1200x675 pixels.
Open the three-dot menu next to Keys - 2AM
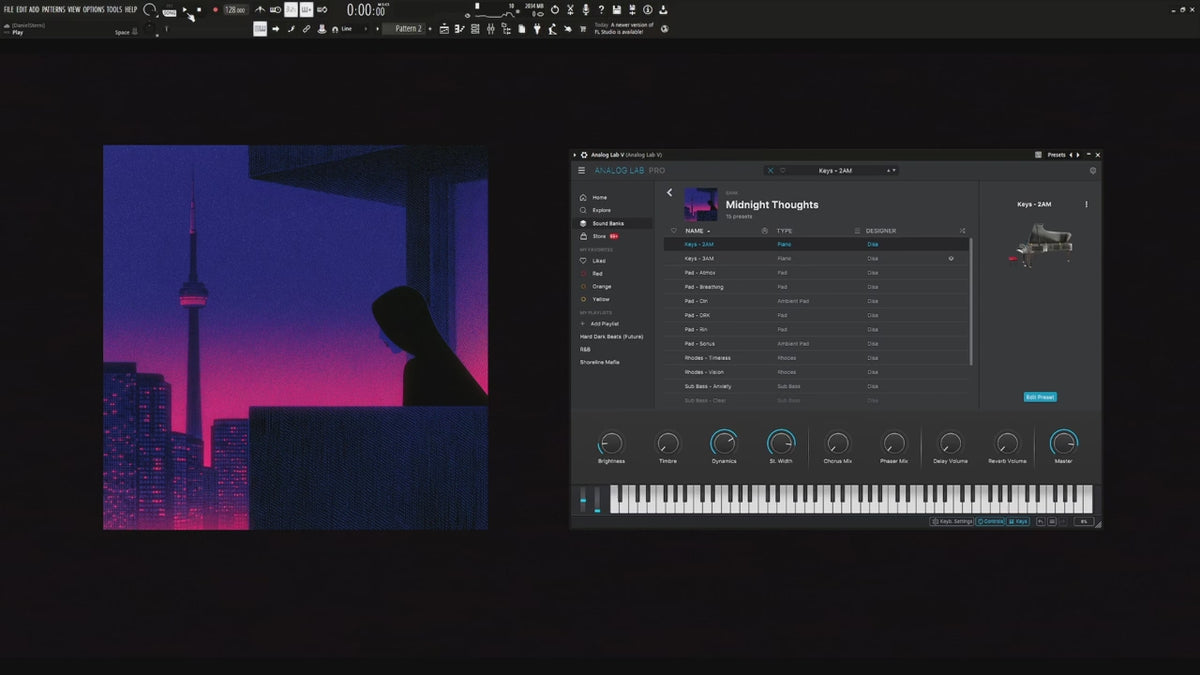1086,205
